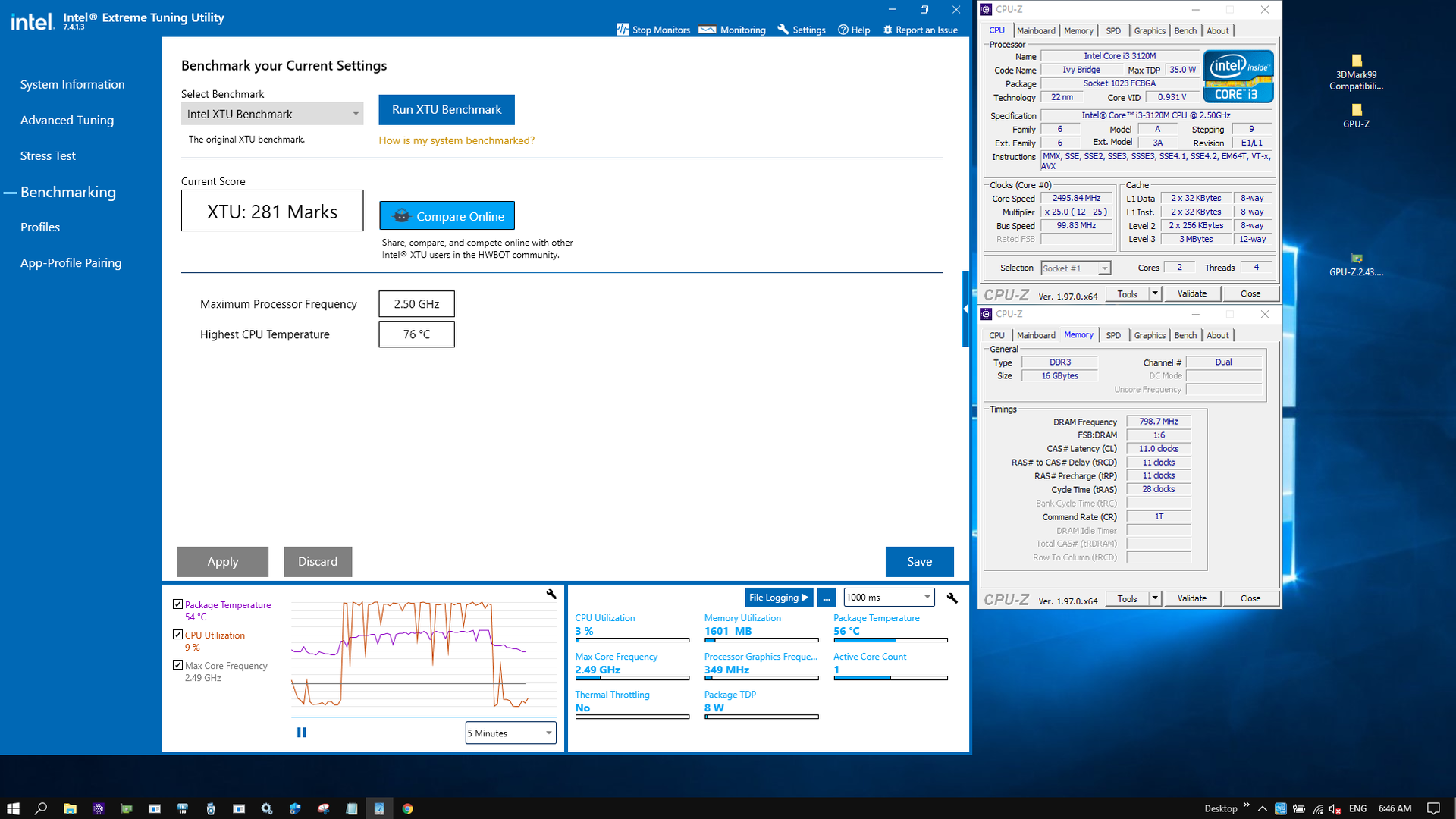Screen dimensions: 1456x819
Task: Open XTU Help
Action: tap(854, 30)
